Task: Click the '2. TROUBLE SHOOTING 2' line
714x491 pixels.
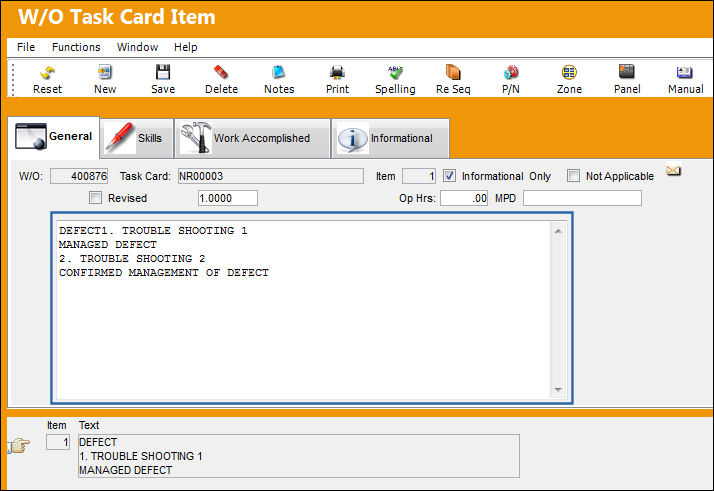Action: click(x=132, y=259)
